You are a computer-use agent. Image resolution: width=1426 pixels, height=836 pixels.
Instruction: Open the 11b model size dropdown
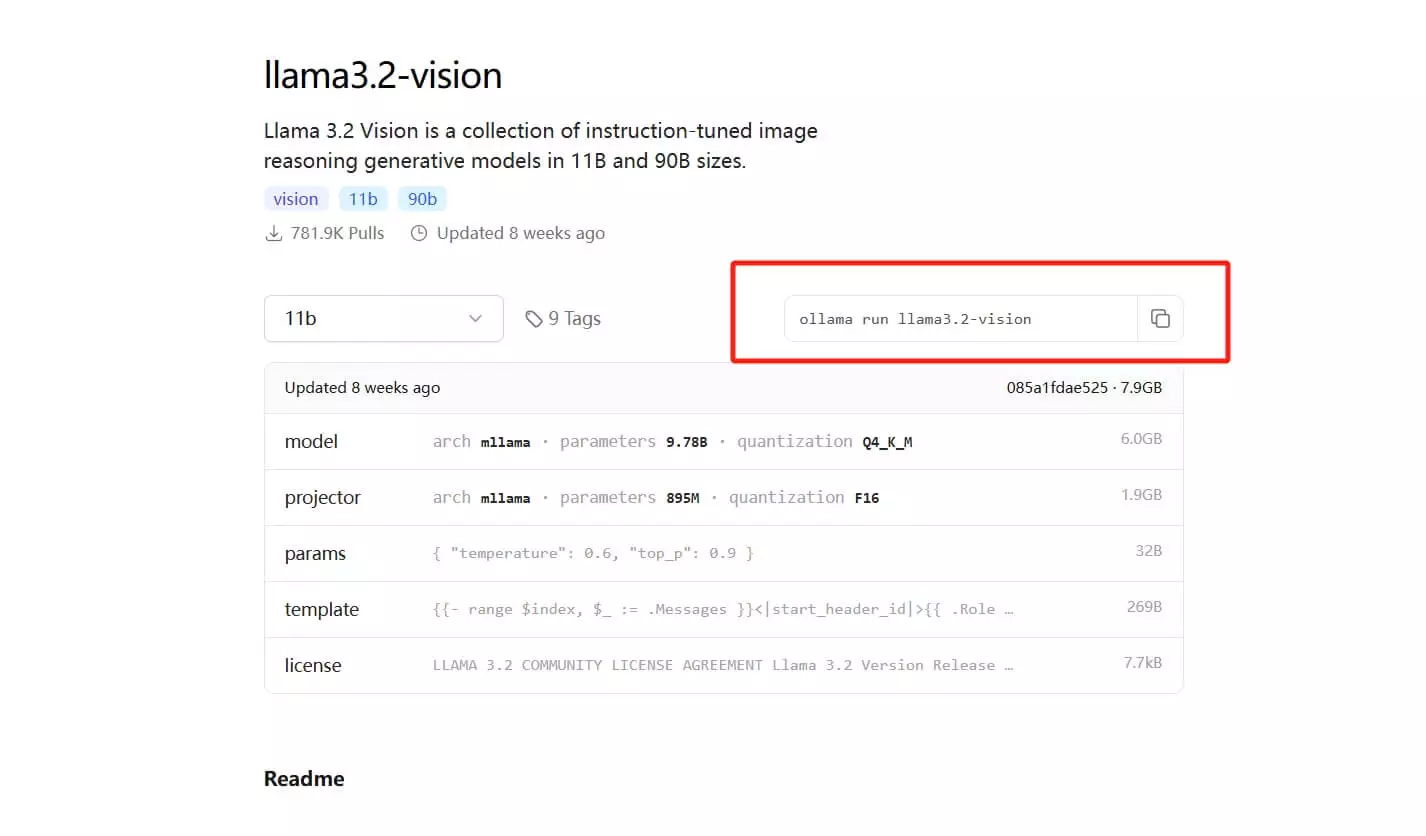pos(384,319)
